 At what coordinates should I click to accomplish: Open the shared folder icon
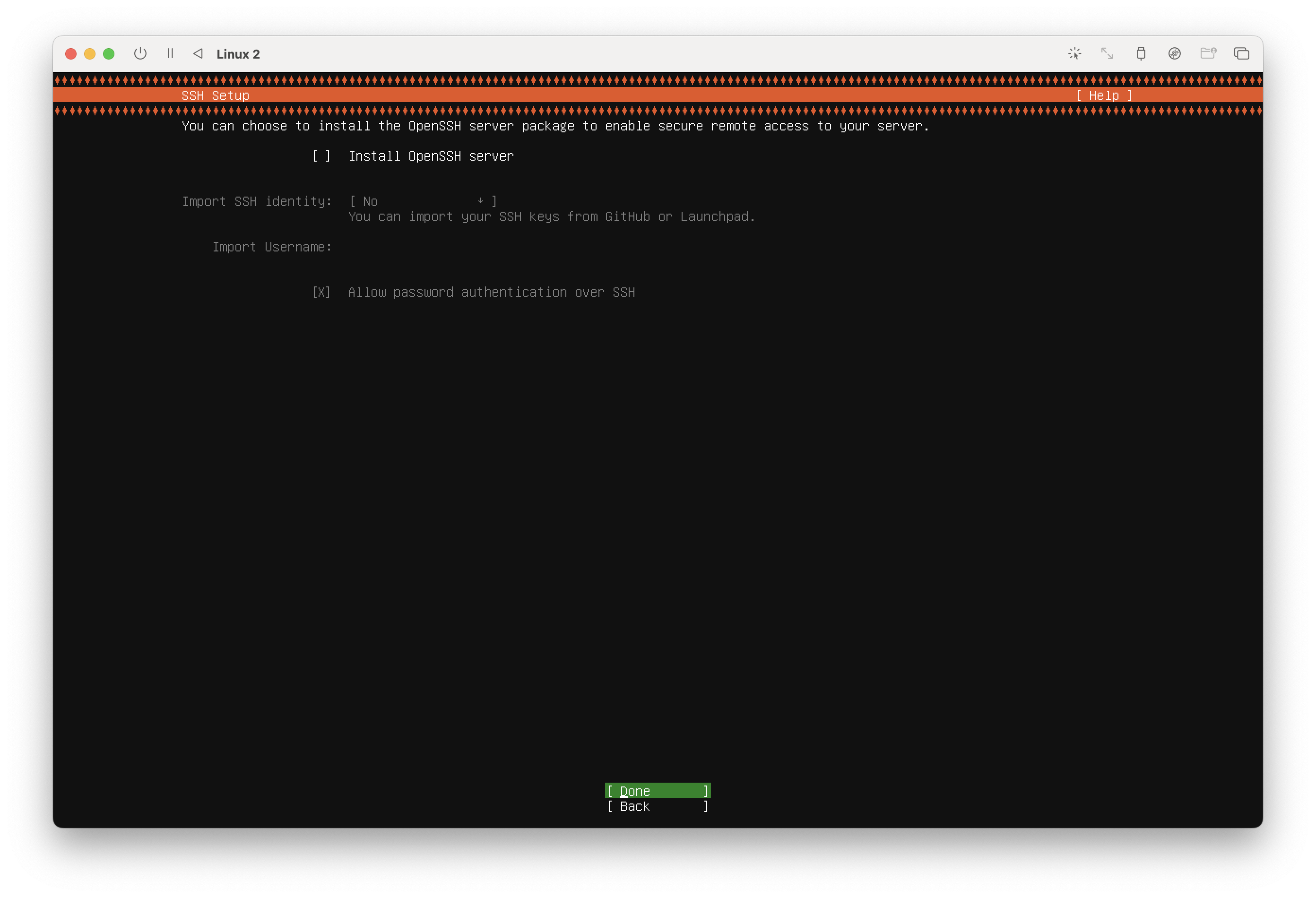click(1208, 54)
